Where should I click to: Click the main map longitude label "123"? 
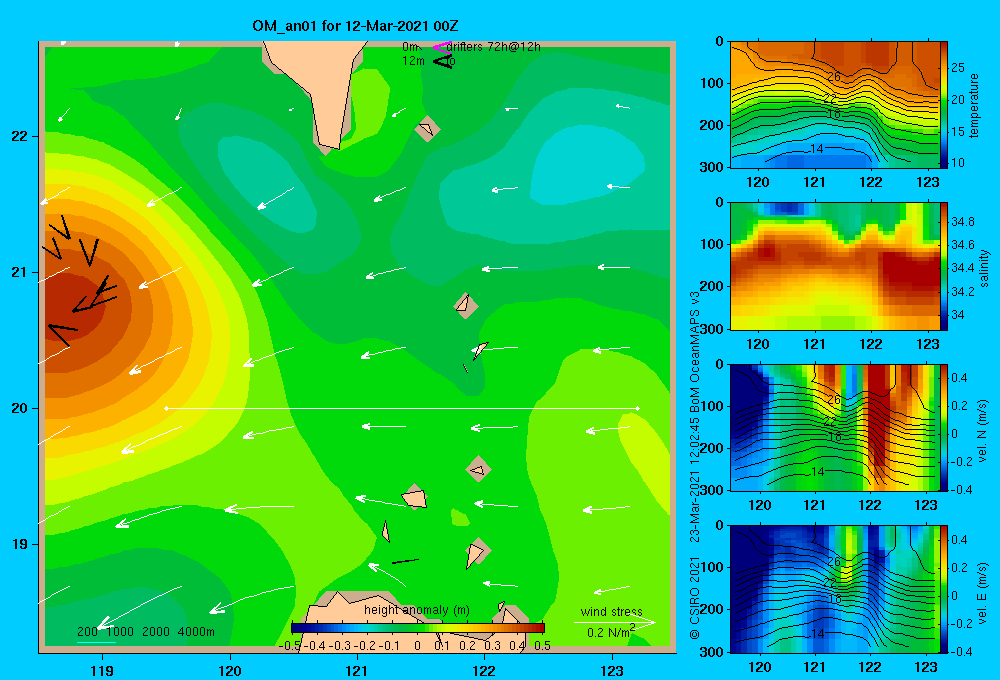612,670
